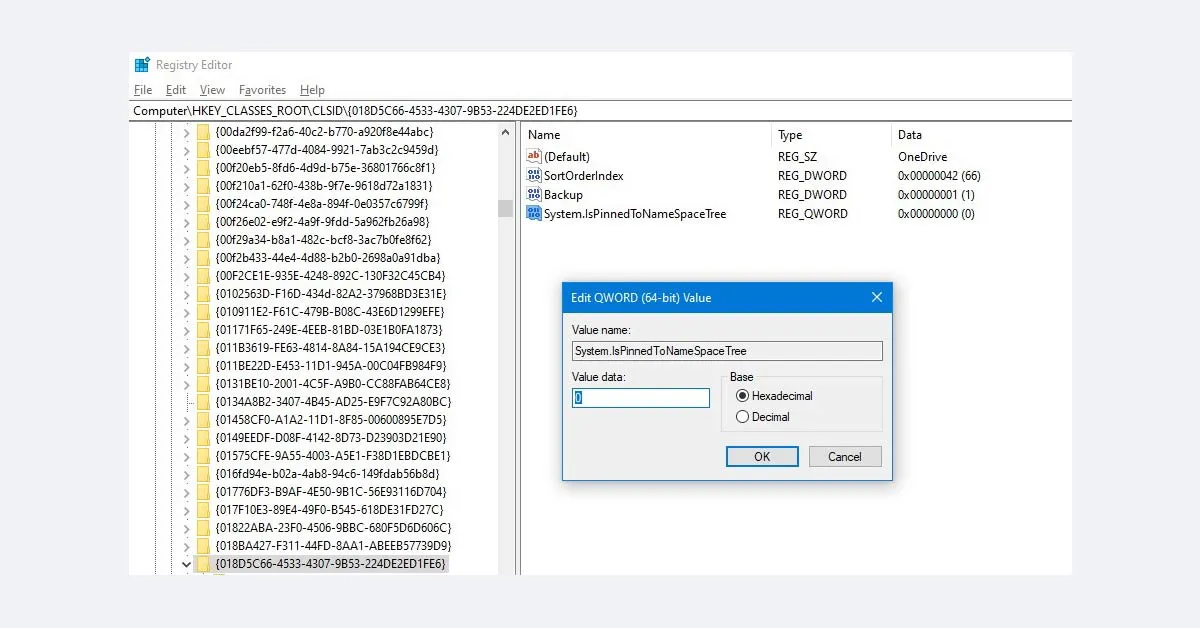
Task: Select the Hexadecimal base radio button
Action: click(742, 396)
